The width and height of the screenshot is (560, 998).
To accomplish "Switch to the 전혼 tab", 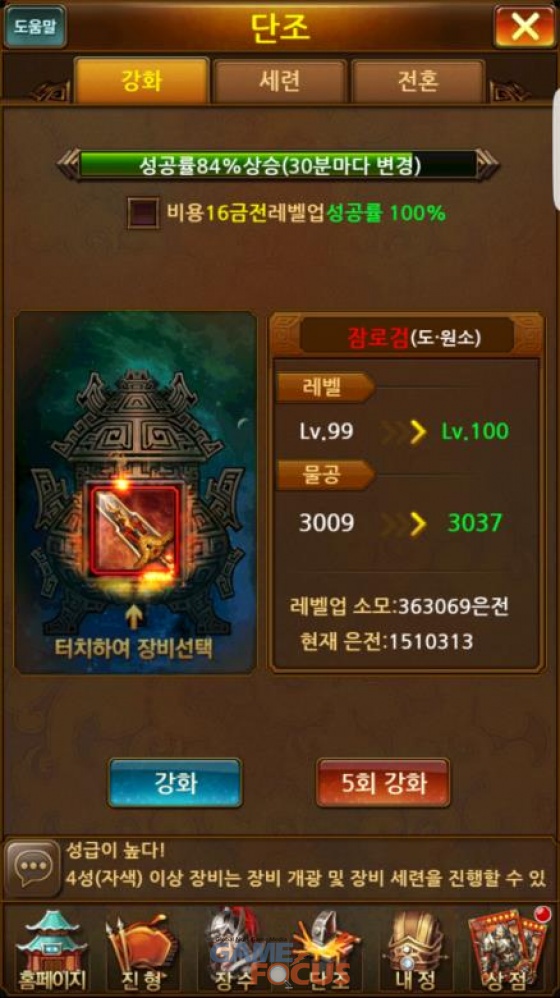I will (x=418, y=81).
